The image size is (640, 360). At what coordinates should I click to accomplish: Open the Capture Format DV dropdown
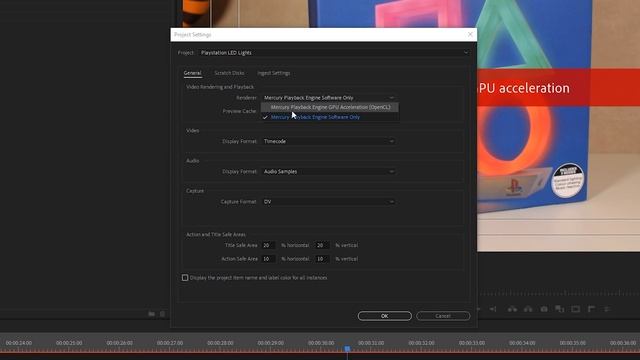(x=329, y=202)
